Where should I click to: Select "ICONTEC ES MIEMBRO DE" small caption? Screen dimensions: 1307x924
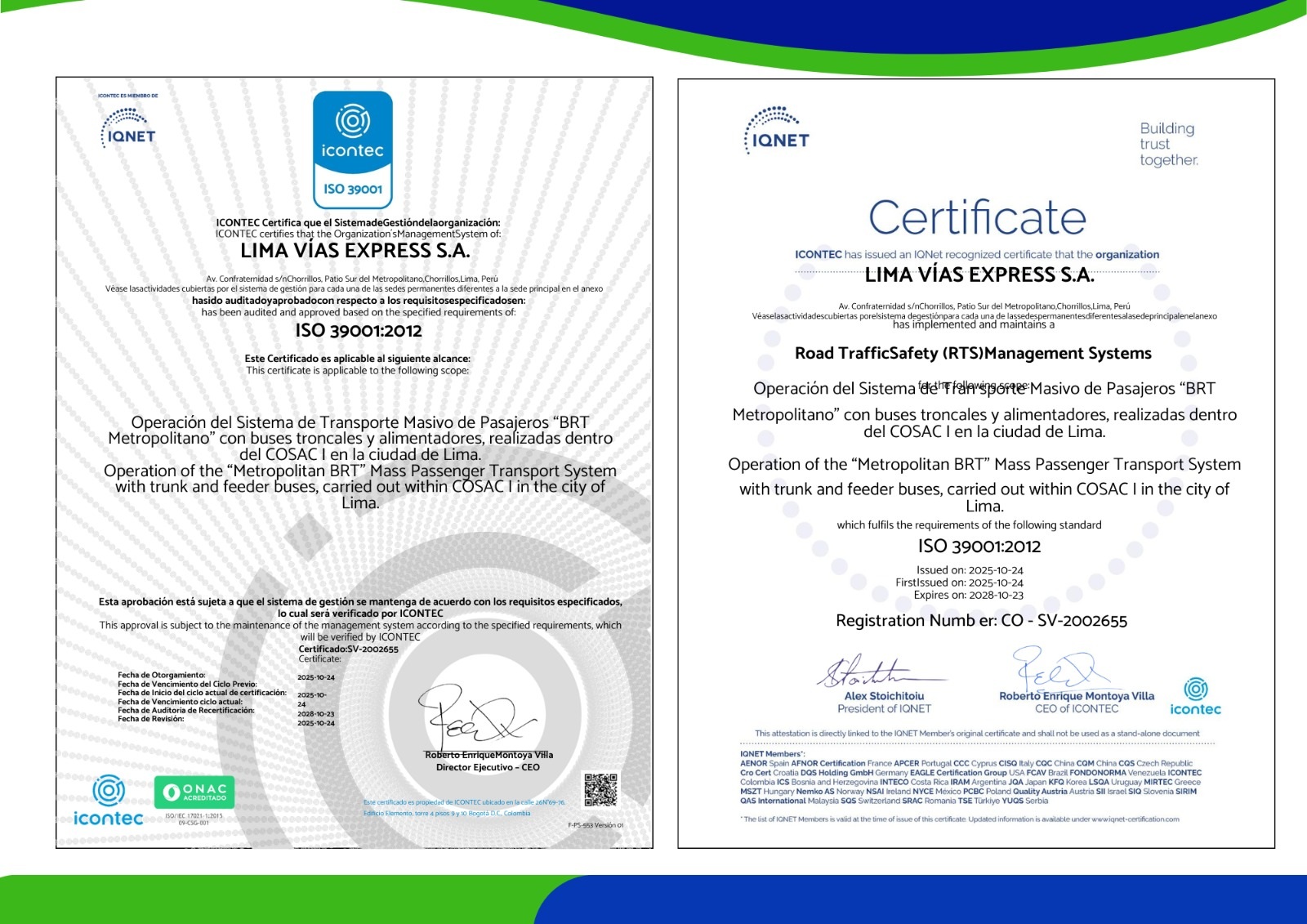128,96
